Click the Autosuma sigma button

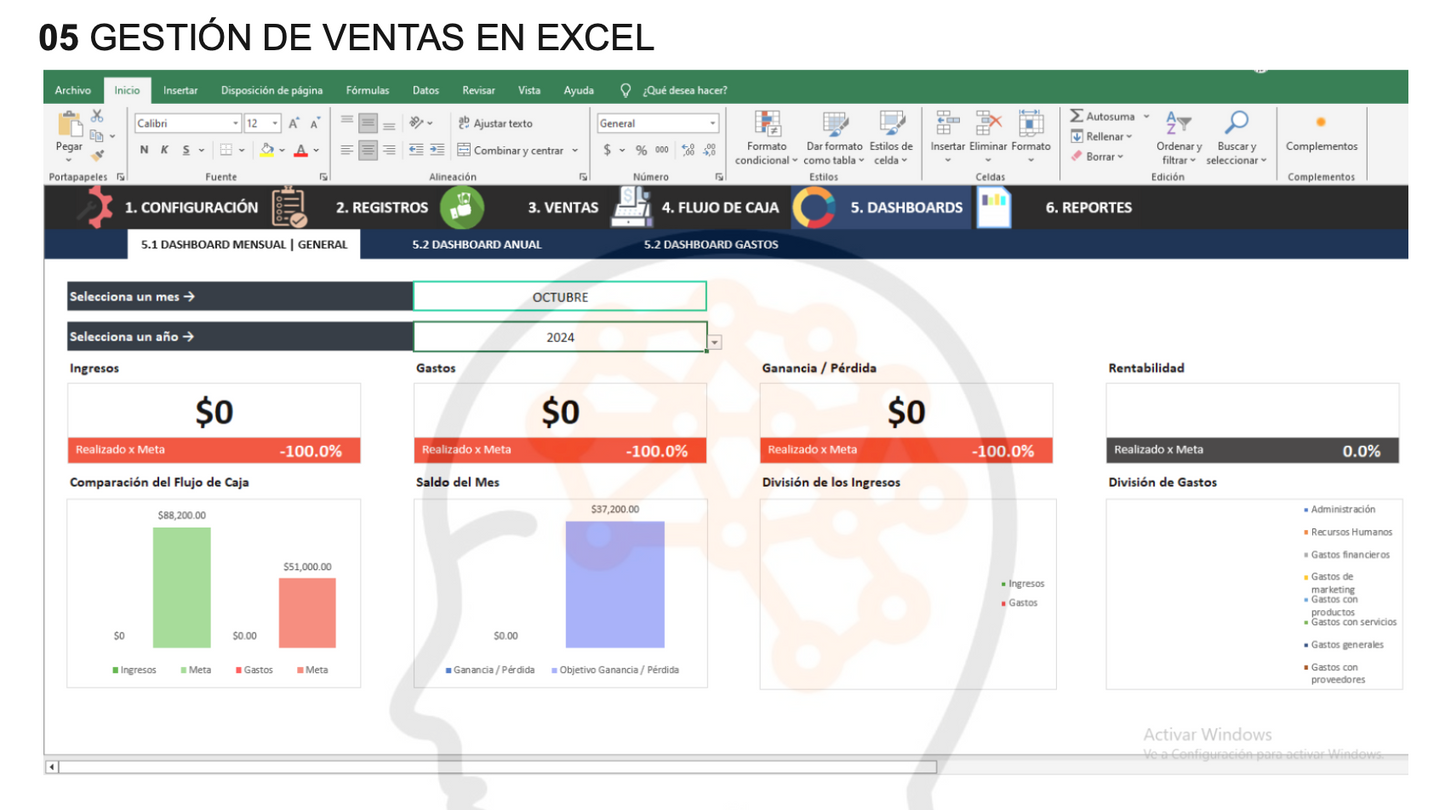[1103, 117]
